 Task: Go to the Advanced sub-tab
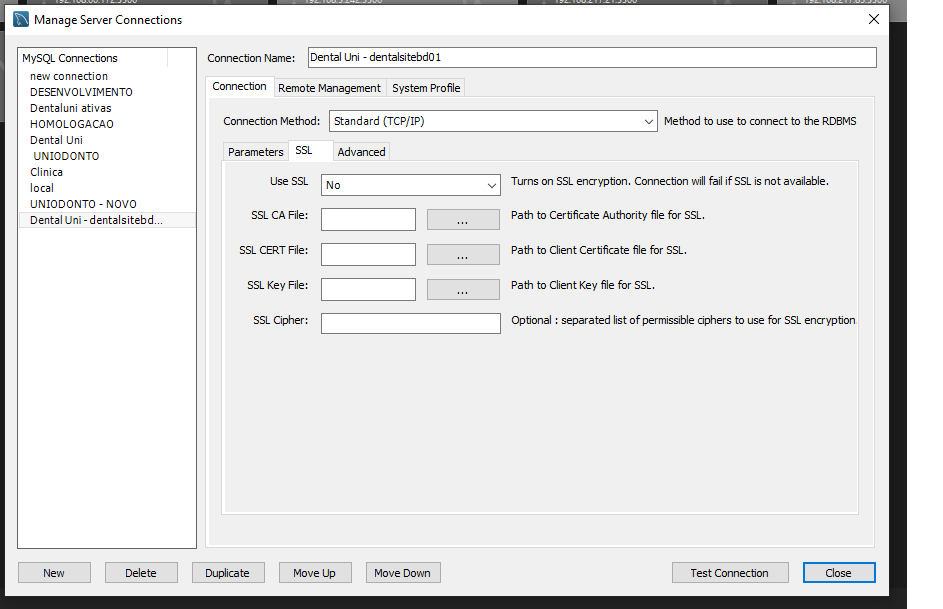pos(361,152)
